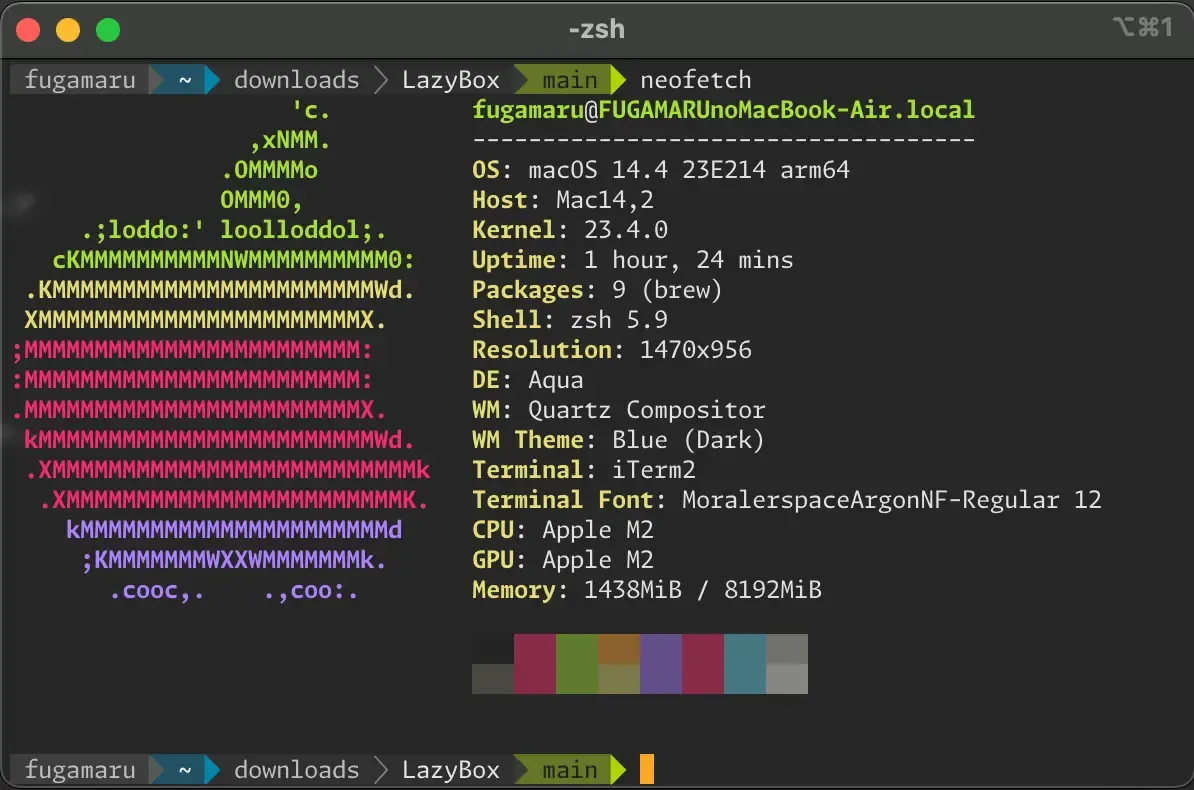
Task: Close the terminal window with red button
Action: point(28,30)
